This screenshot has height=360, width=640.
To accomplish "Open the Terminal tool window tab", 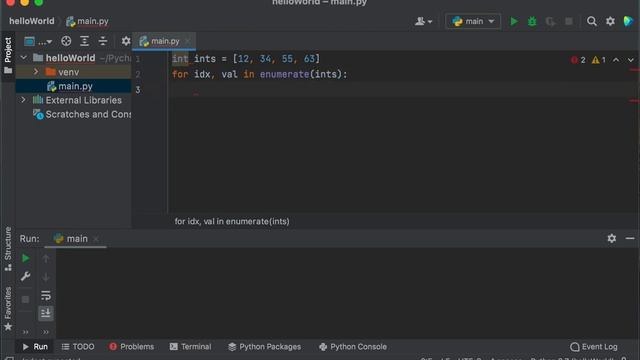I will point(191,347).
